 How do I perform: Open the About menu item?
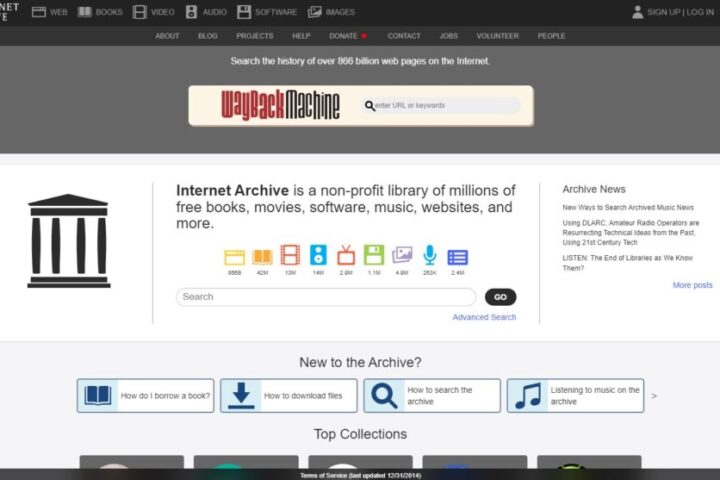pyautogui.click(x=167, y=36)
